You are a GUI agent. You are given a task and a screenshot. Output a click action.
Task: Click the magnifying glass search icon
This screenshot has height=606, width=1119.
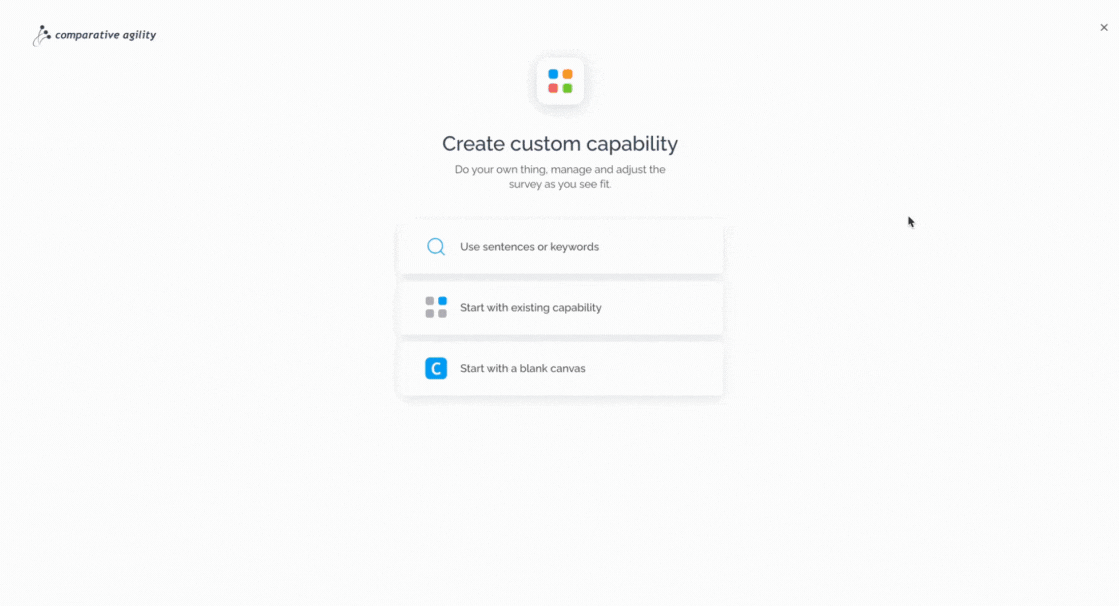[436, 247]
